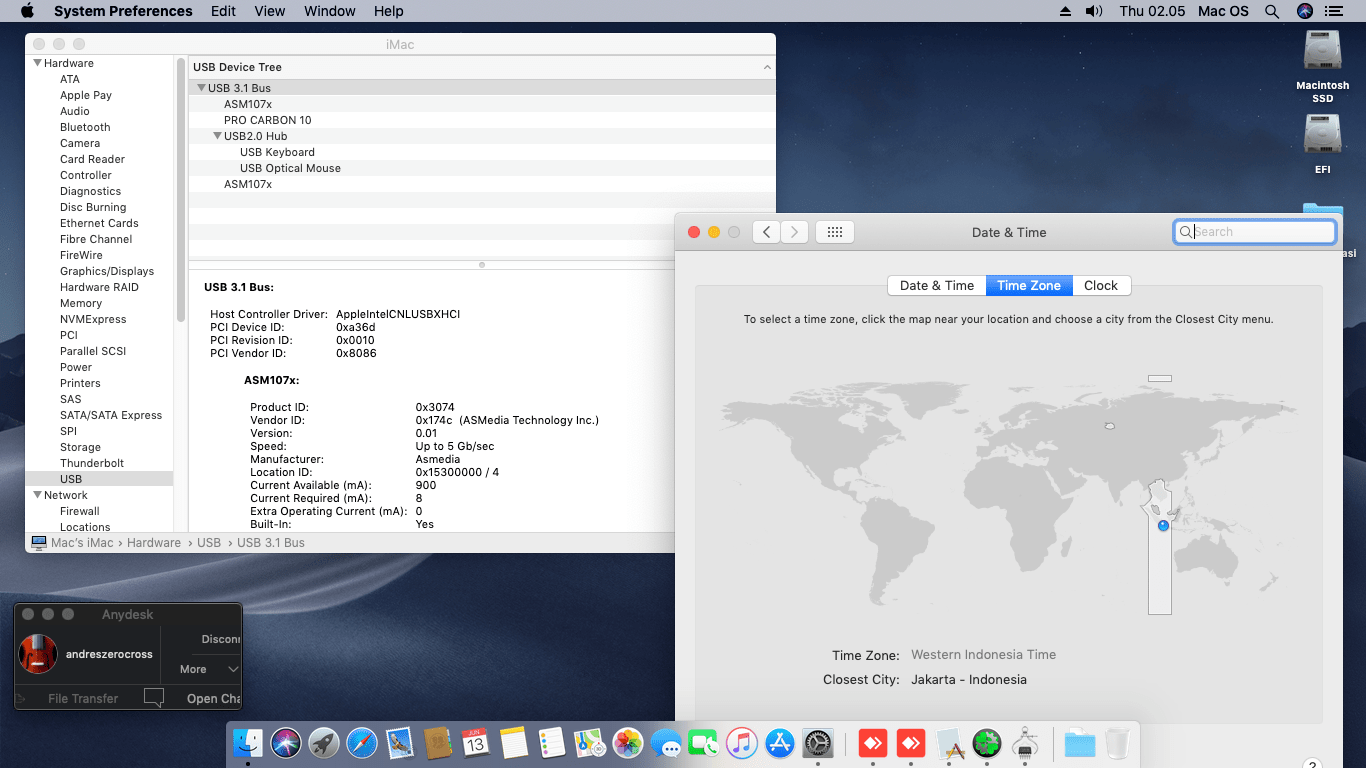Image resolution: width=1366 pixels, height=768 pixels.
Task: Open the AnyDesk More dropdown
Action: 209,669
